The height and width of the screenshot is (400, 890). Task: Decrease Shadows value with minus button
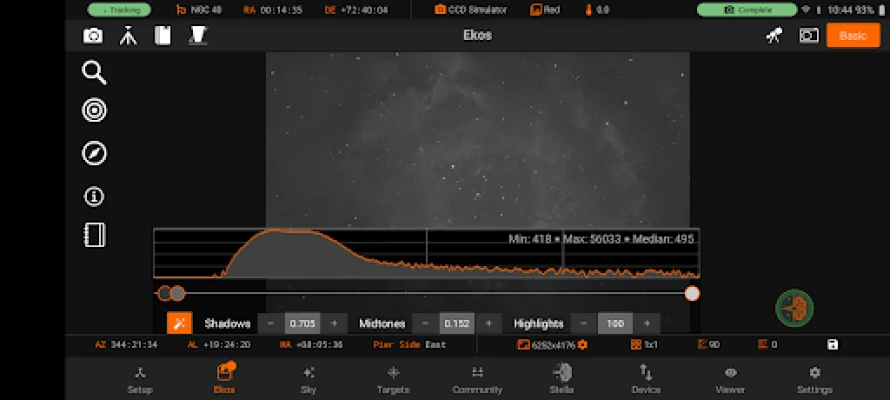pos(271,323)
